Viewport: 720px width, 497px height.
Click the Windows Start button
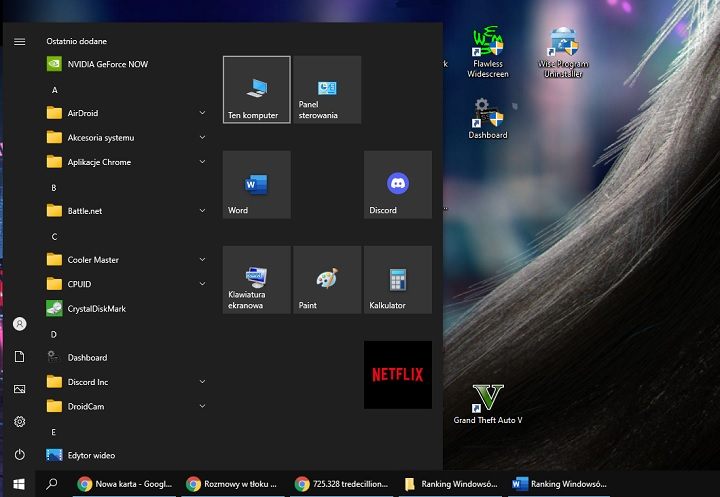click(x=19, y=484)
